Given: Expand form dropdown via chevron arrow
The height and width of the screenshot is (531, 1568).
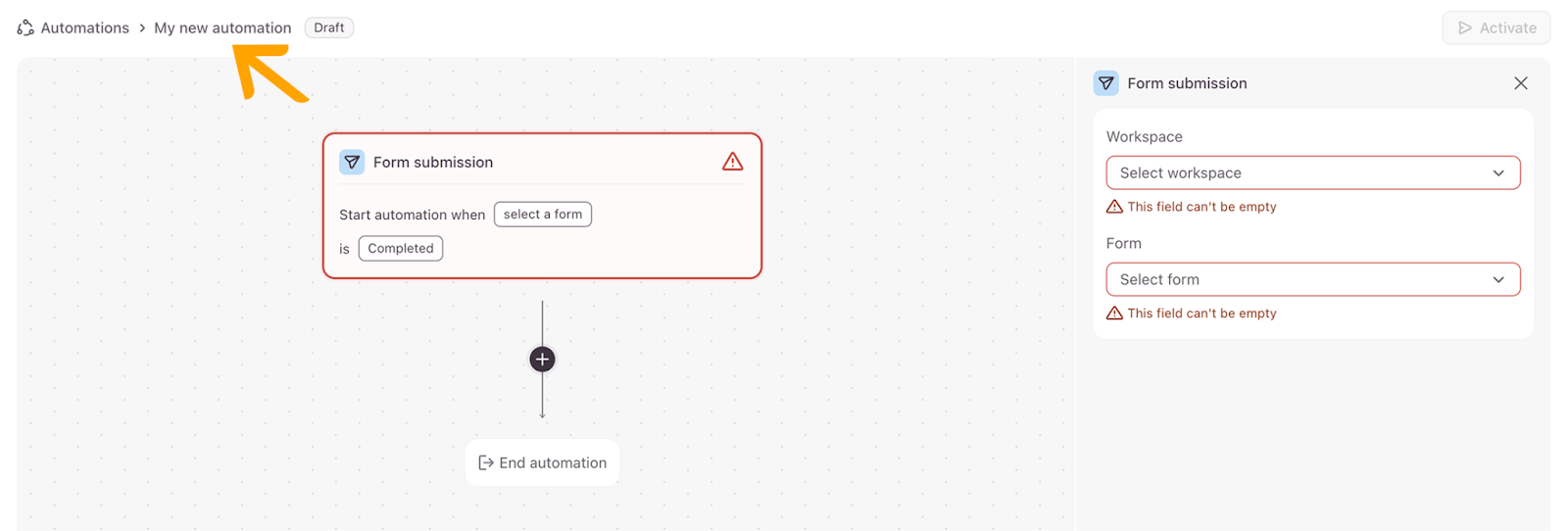Looking at the screenshot, I should pos(1498,280).
